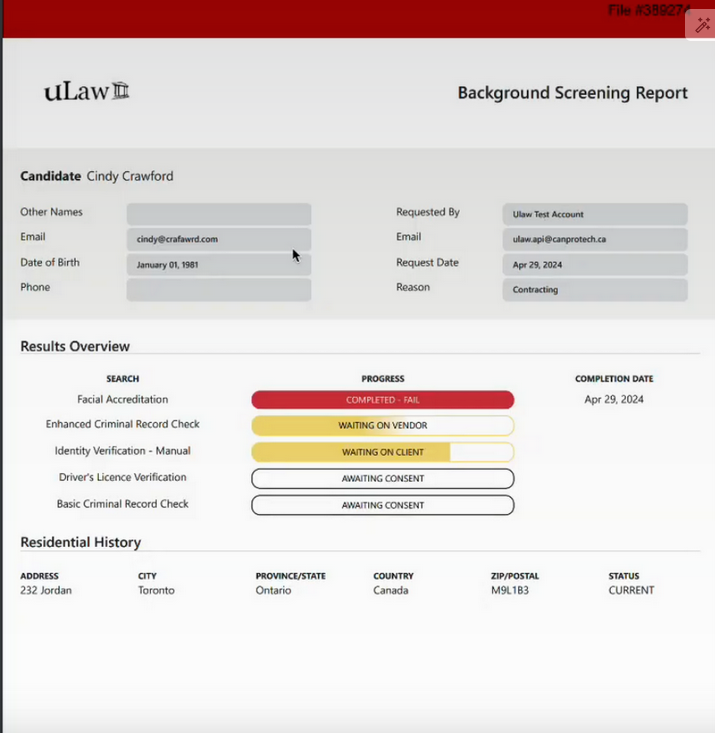
Task: Click the candidate email field cindy@crafawrd.com
Action: click(x=219, y=239)
